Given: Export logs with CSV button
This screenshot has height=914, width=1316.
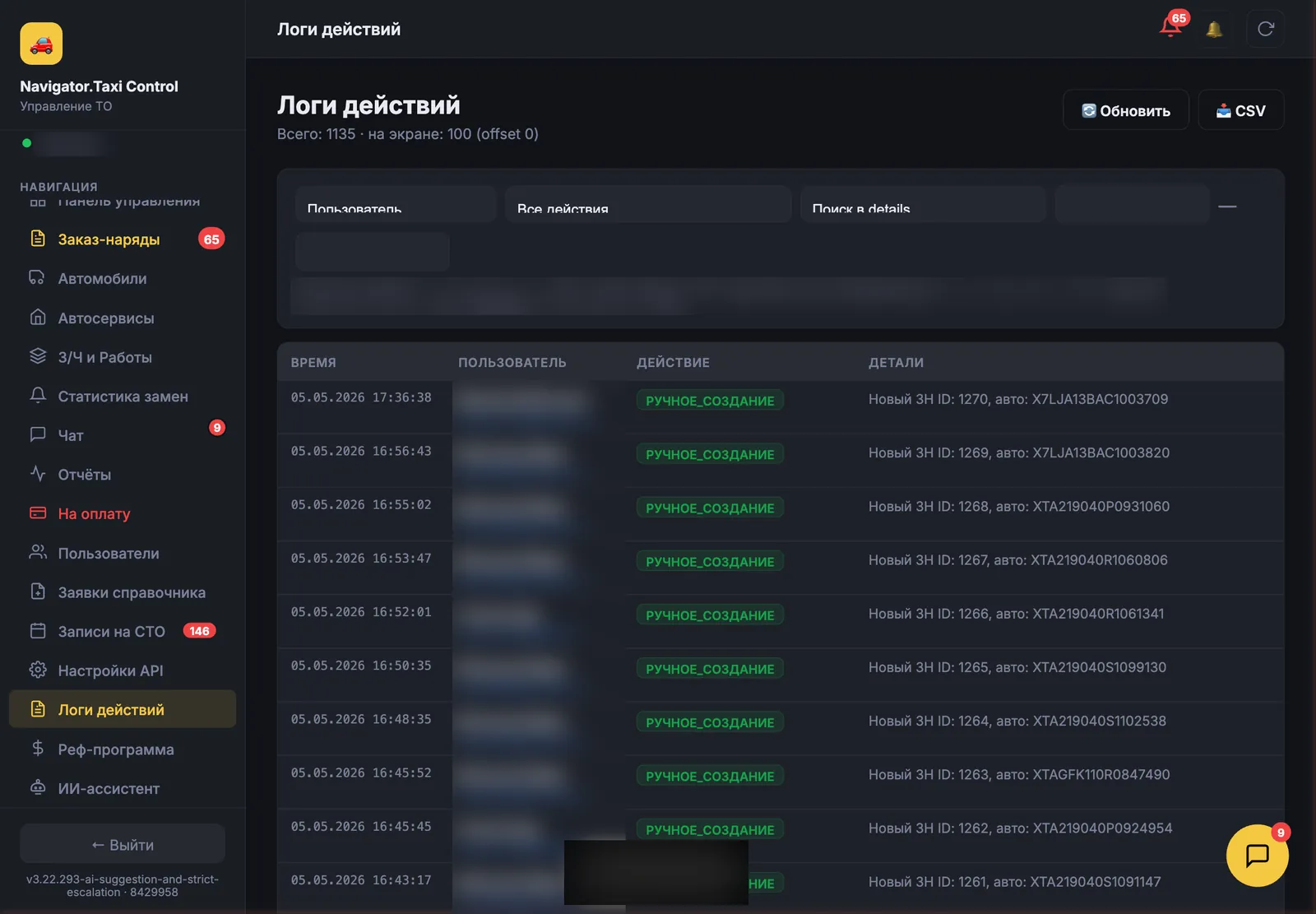Looking at the screenshot, I should coord(1240,110).
